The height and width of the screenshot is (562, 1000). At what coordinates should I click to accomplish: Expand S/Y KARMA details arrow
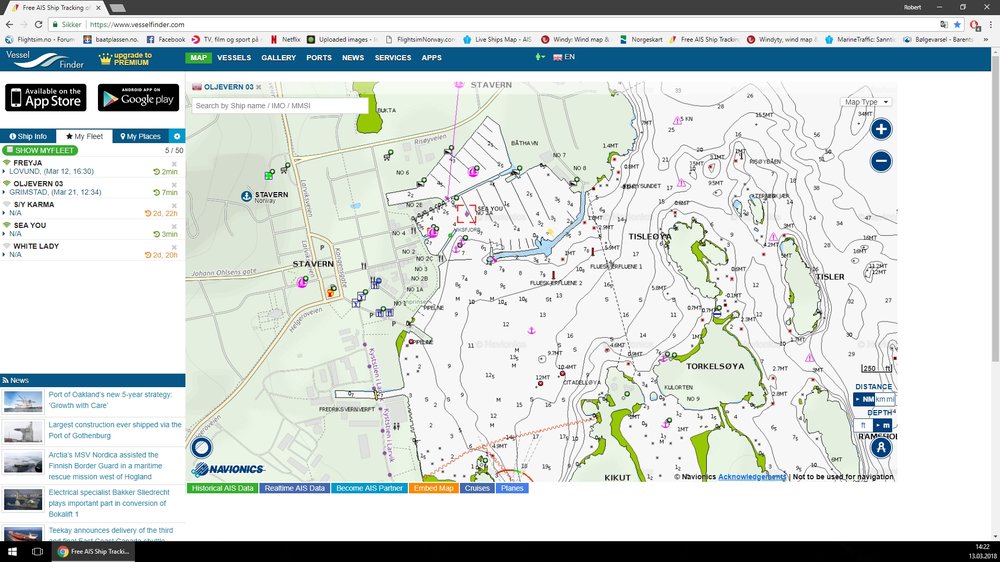tap(4, 213)
